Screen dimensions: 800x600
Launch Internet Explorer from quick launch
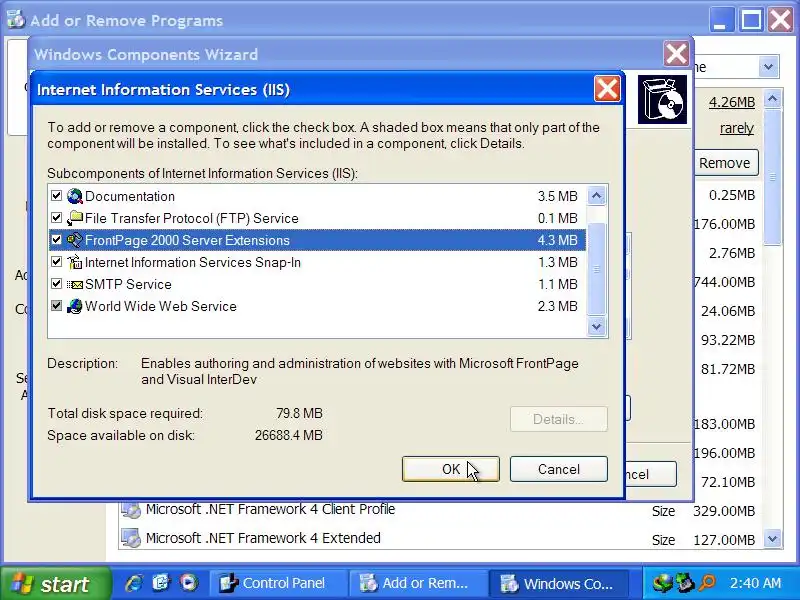(134, 583)
